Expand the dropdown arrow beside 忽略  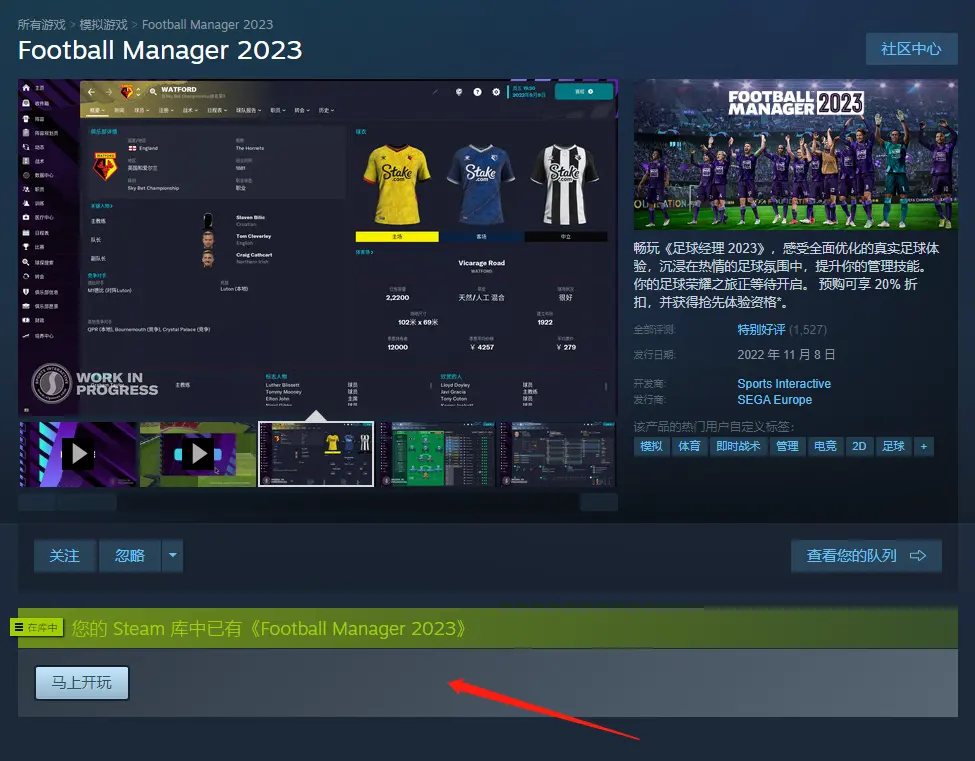pyautogui.click(x=173, y=555)
